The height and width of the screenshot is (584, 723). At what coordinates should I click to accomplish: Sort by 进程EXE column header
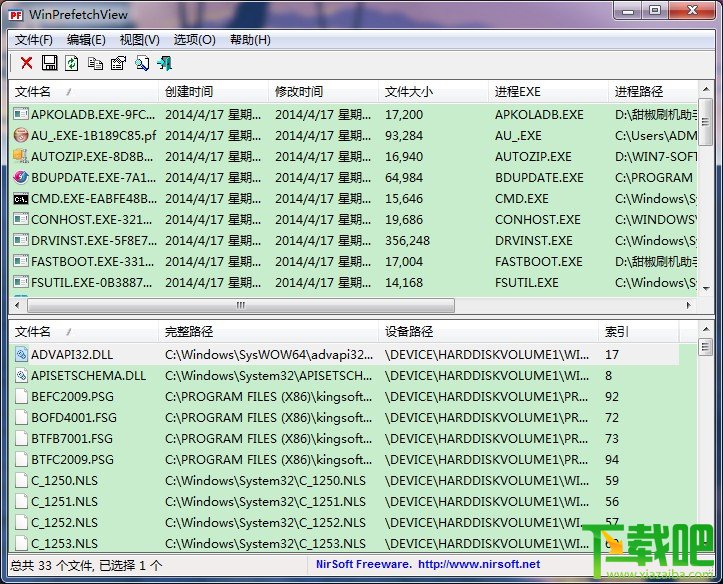(549, 91)
